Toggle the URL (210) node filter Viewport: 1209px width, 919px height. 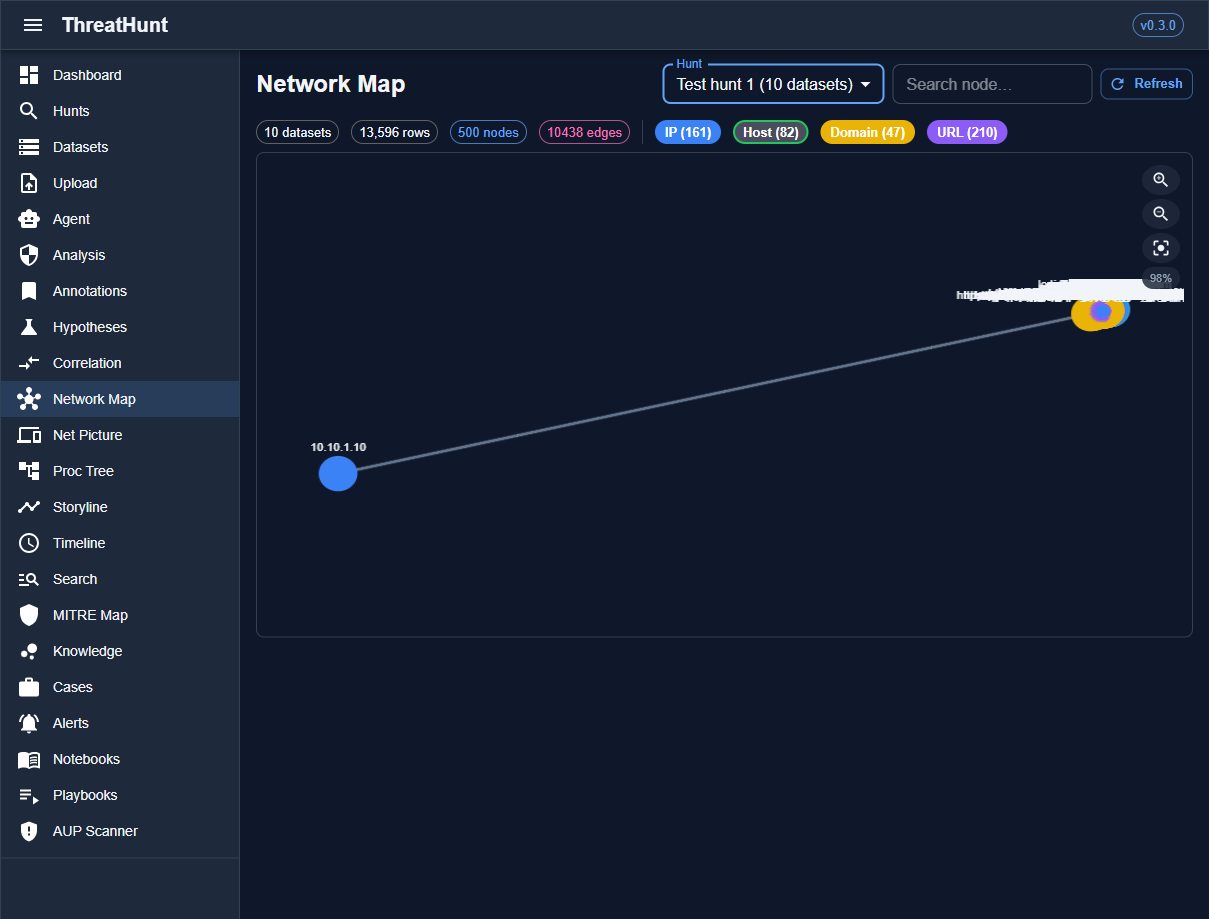pyautogui.click(x=966, y=132)
